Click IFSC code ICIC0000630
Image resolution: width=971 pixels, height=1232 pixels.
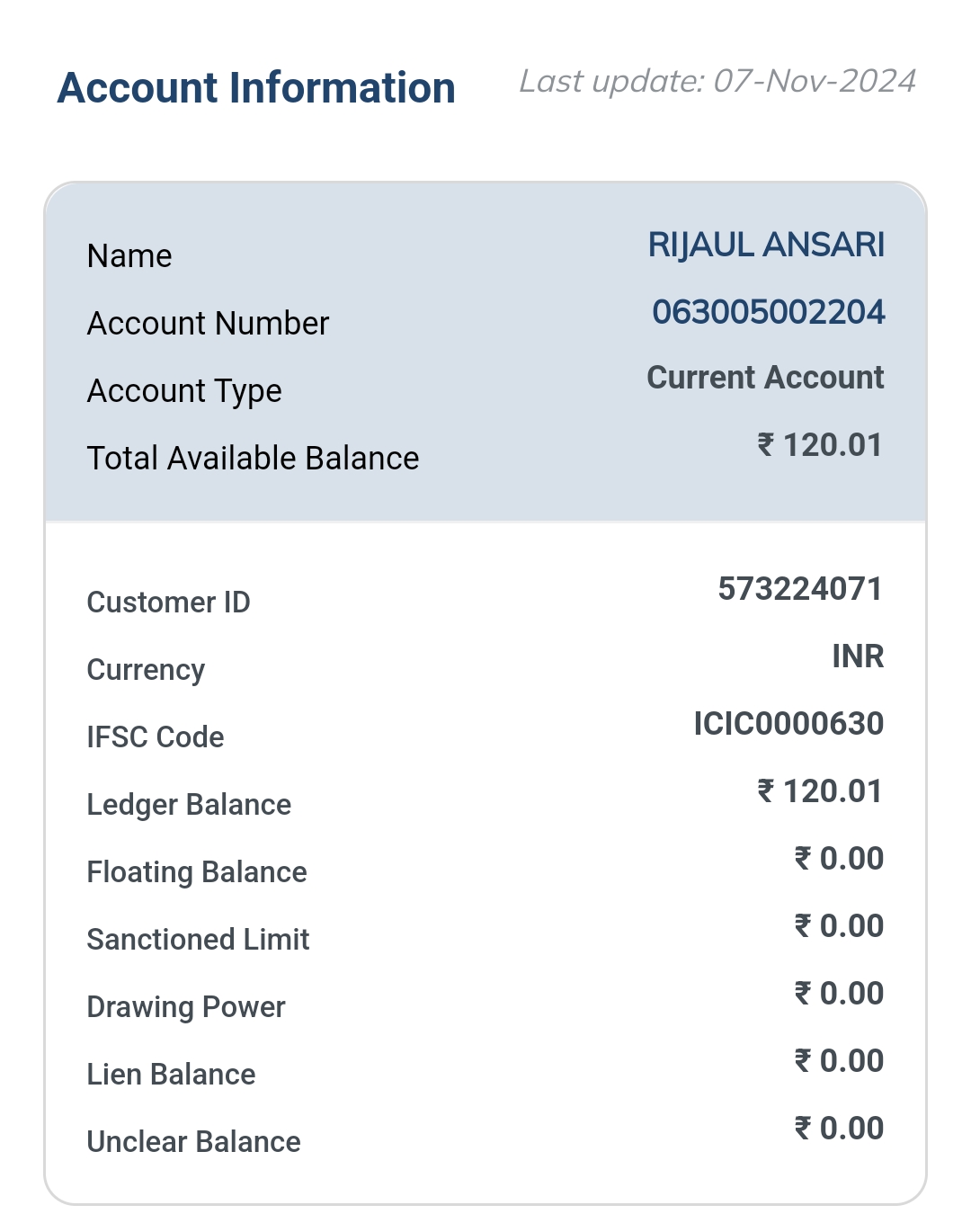[788, 724]
